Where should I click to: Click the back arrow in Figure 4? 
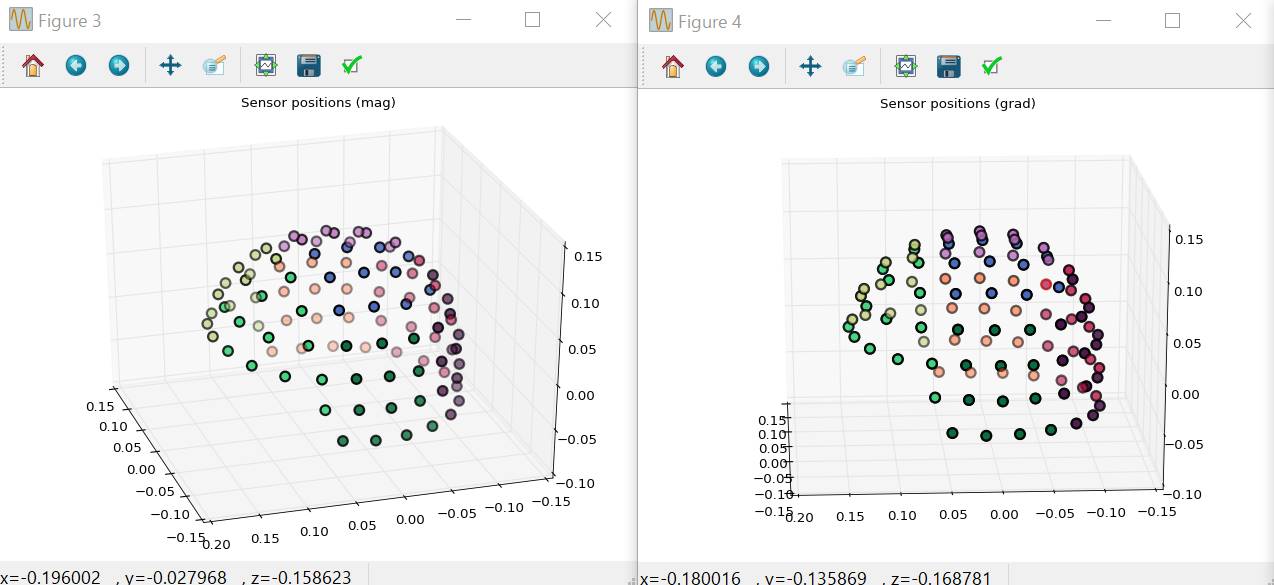click(716, 66)
